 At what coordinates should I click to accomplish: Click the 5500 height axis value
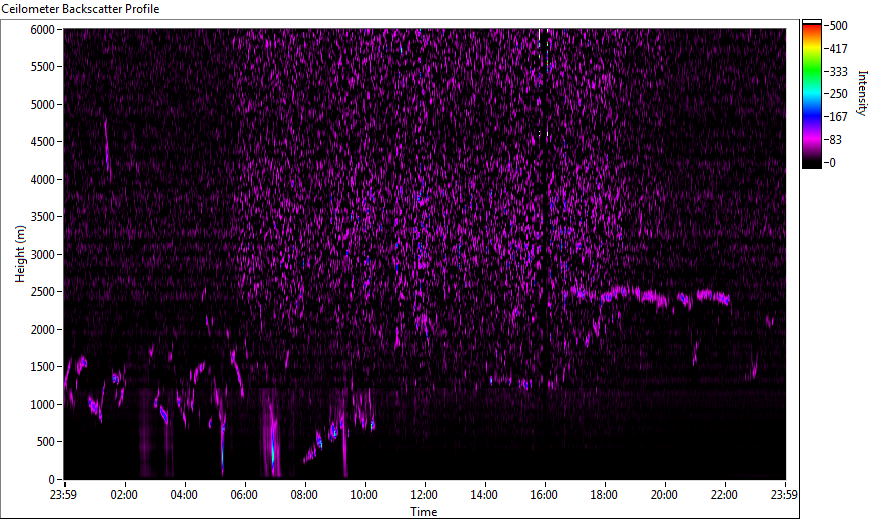[43, 67]
